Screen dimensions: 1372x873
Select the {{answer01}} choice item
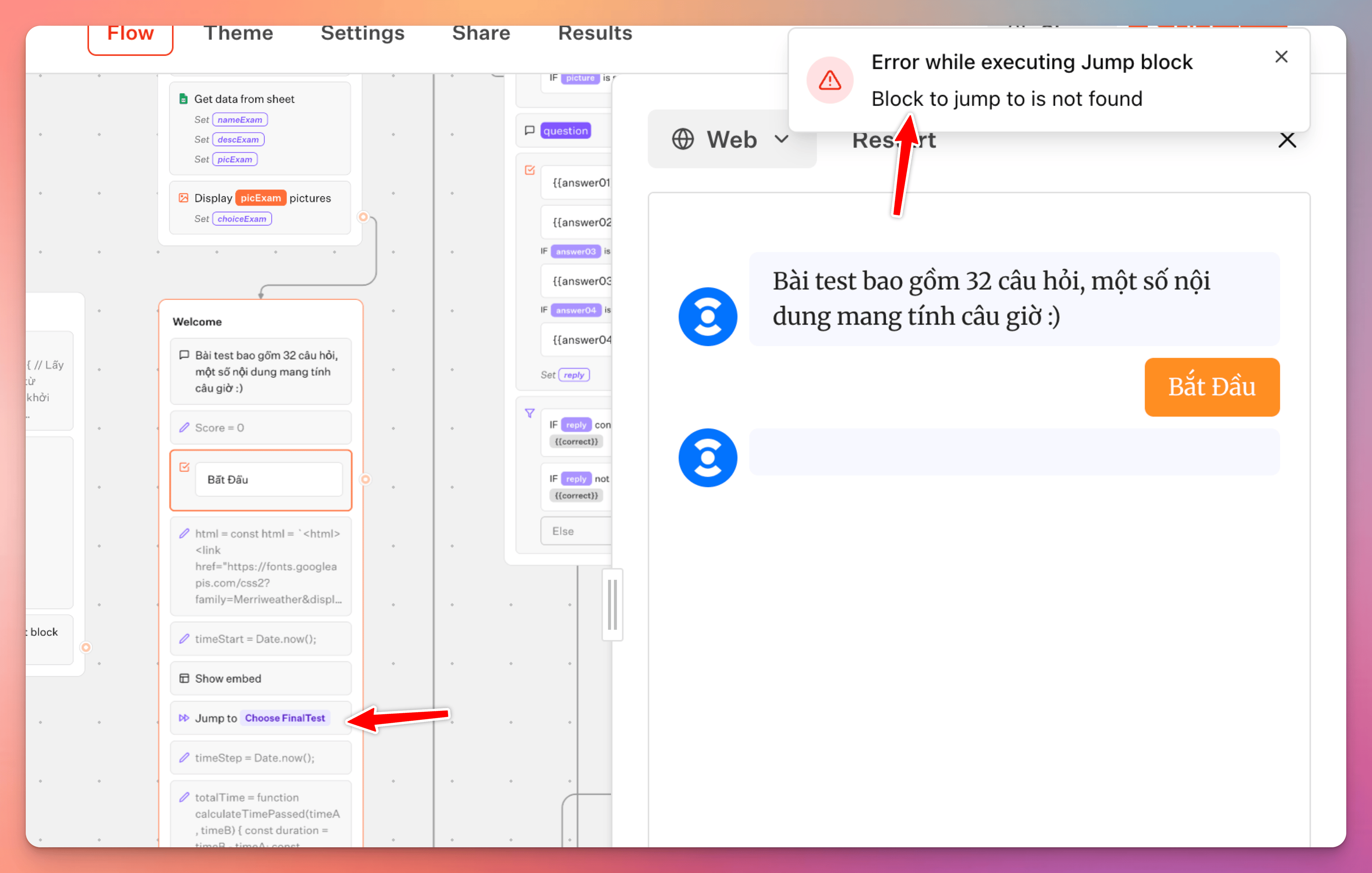[x=576, y=183]
